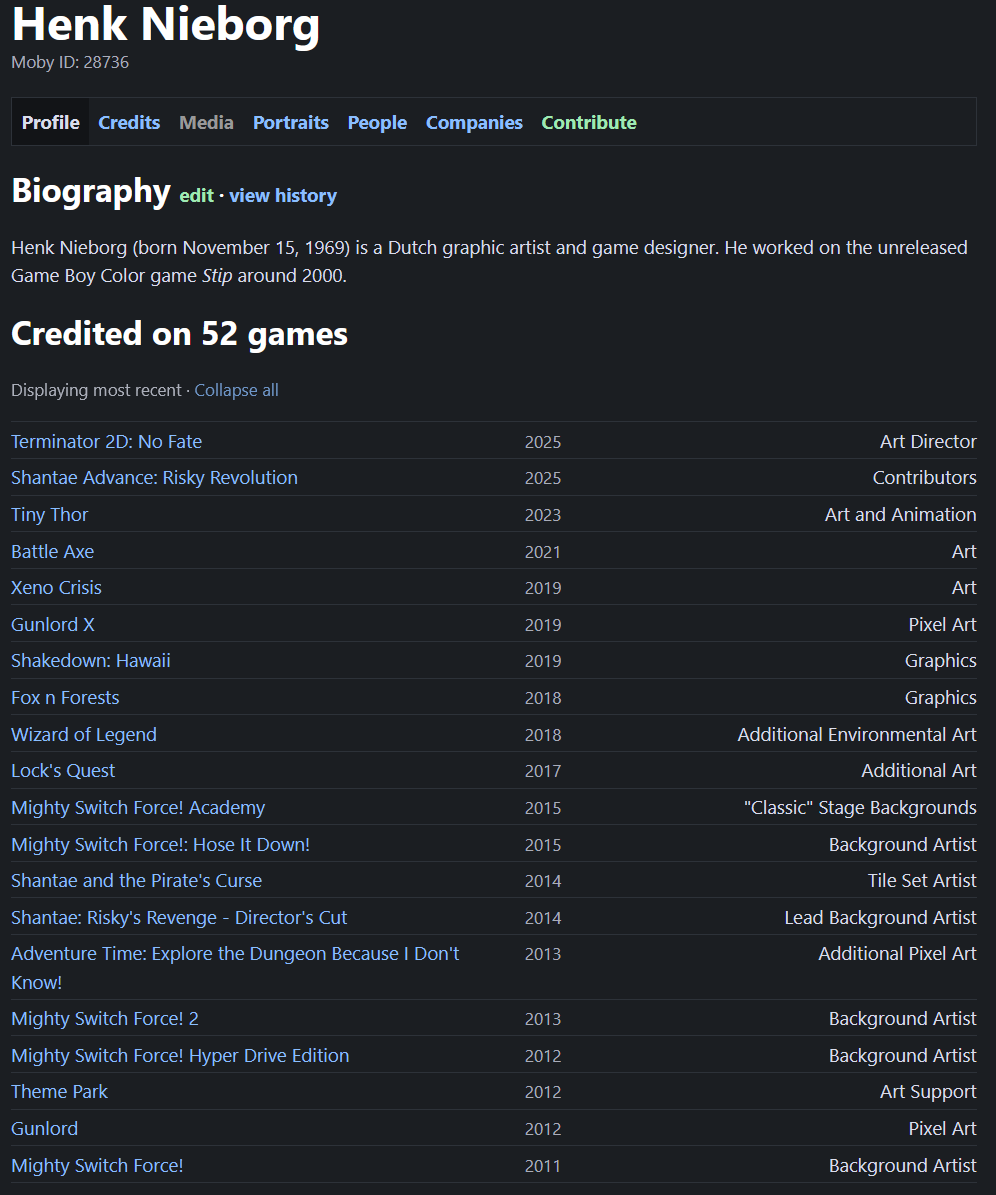Click the biography edit link
The image size is (996, 1195).
click(197, 196)
